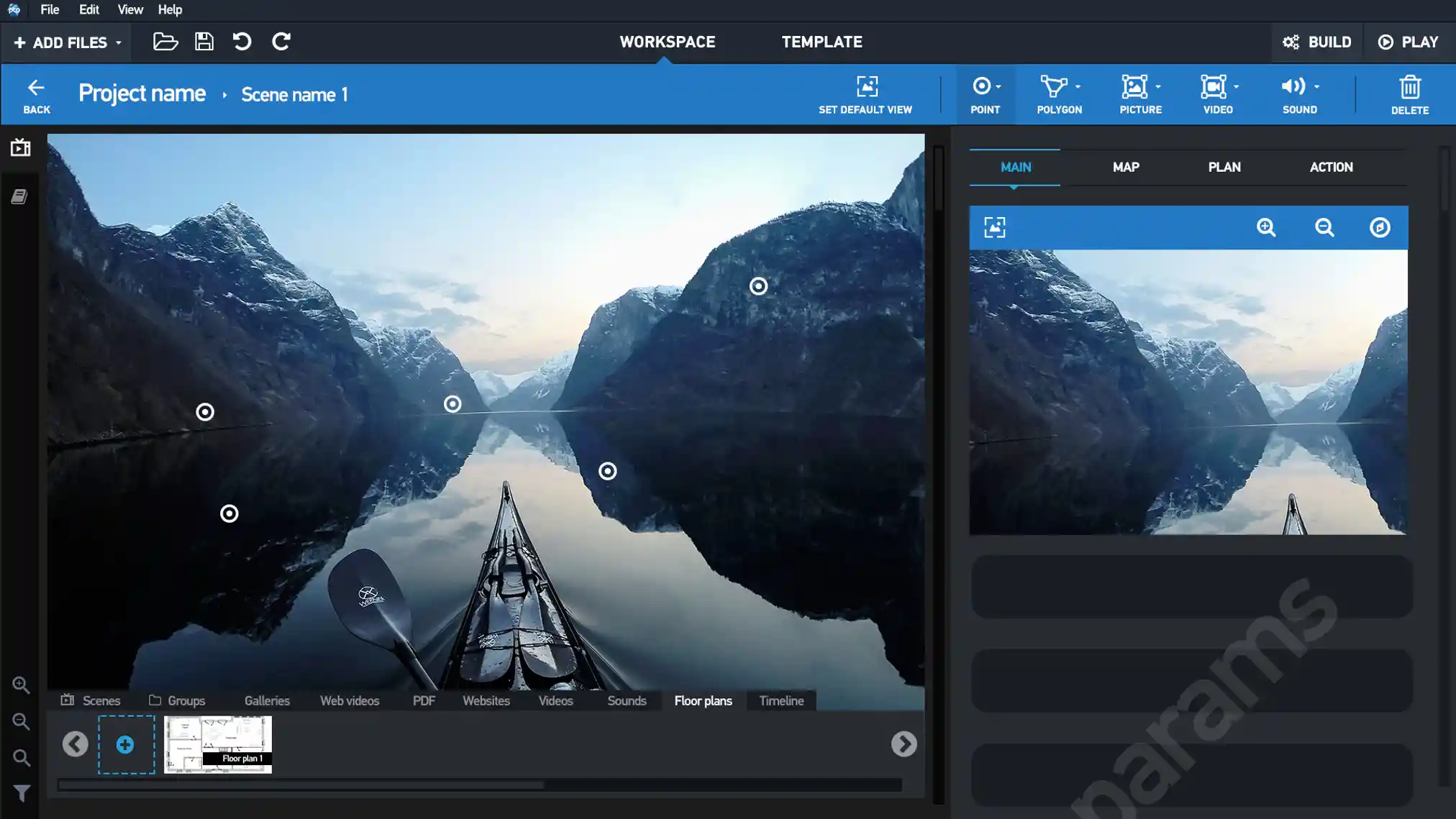Select the Sound tool

coord(1300,94)
